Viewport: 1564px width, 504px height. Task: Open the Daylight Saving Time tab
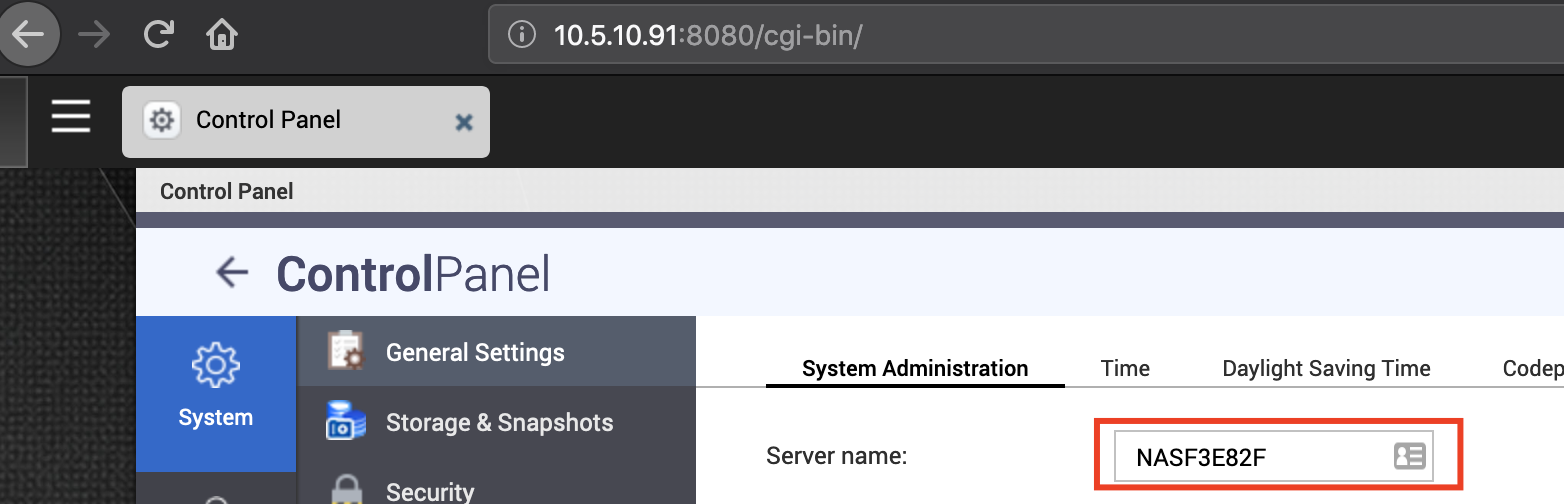coord(1326,368)
